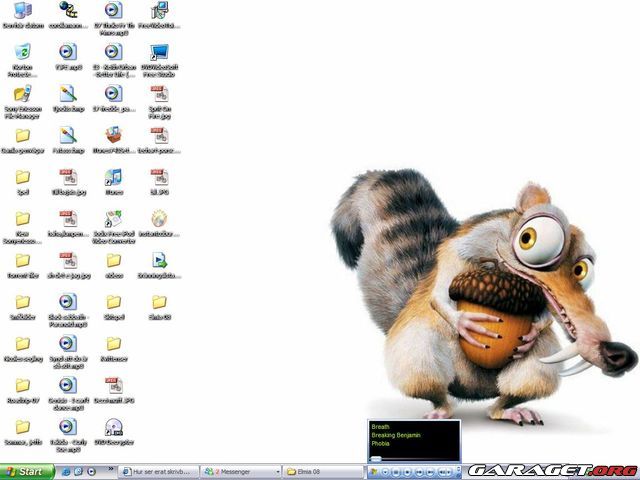This screenshot has height=480, width=640.
Task: Click the 'Breath' song title in the now-playing popup
Action: 381,427
